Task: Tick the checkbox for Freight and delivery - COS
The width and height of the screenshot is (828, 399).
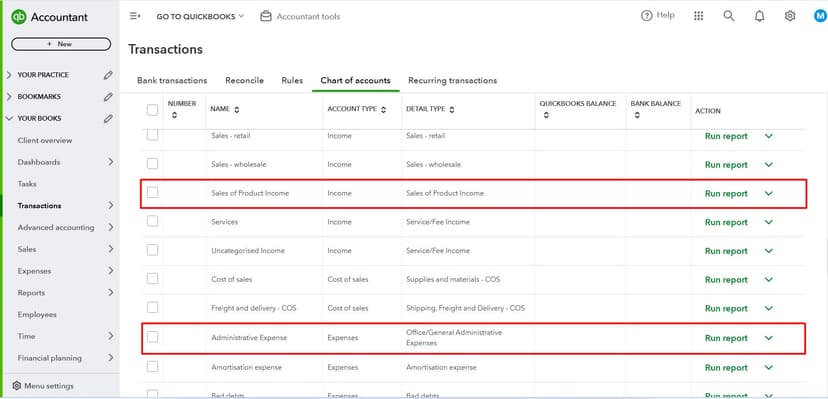Action: coord(152,307)
